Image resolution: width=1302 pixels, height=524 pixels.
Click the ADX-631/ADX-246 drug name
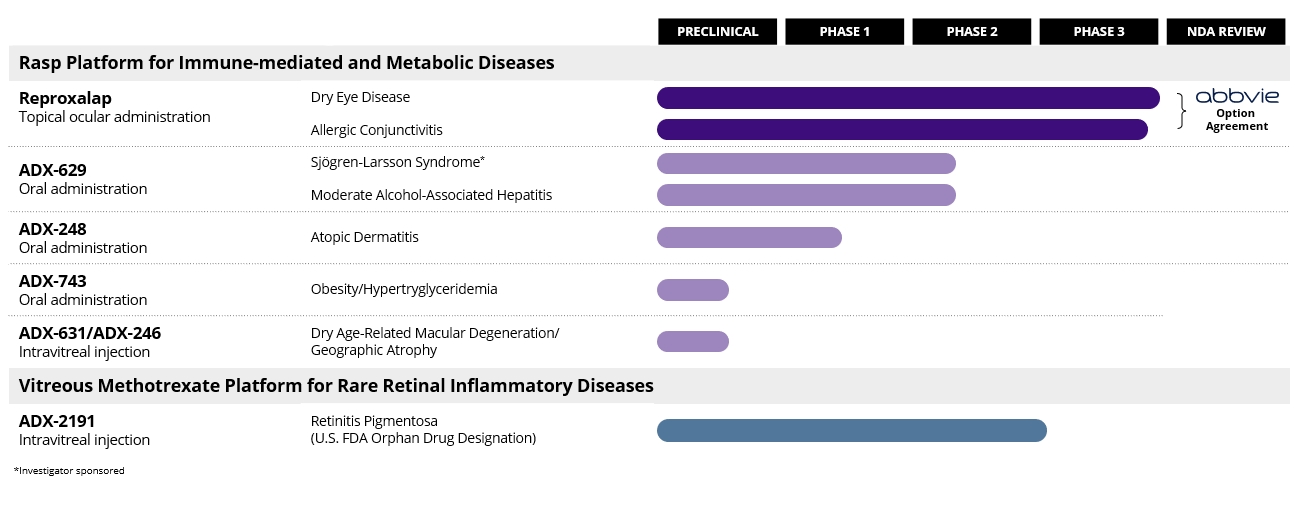tap(90, 333)
